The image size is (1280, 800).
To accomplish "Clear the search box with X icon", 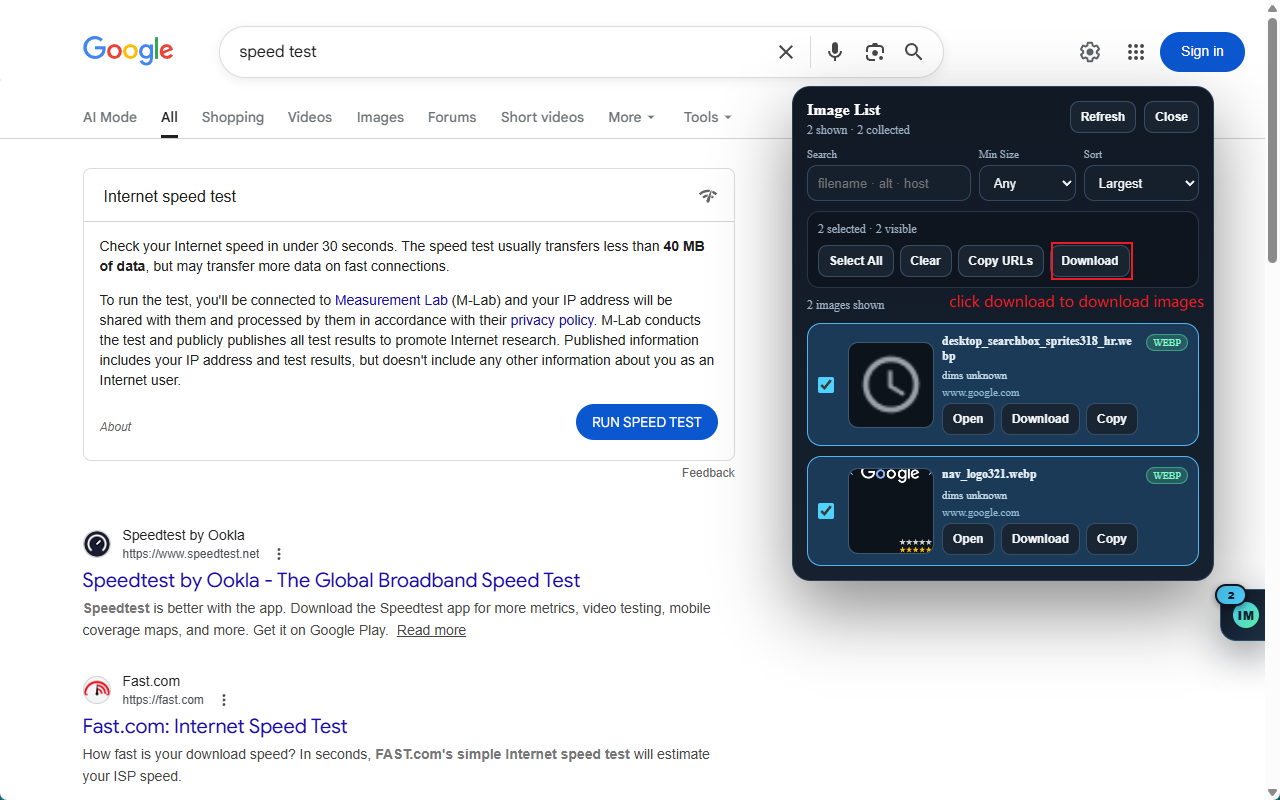I will pos(786,52).
